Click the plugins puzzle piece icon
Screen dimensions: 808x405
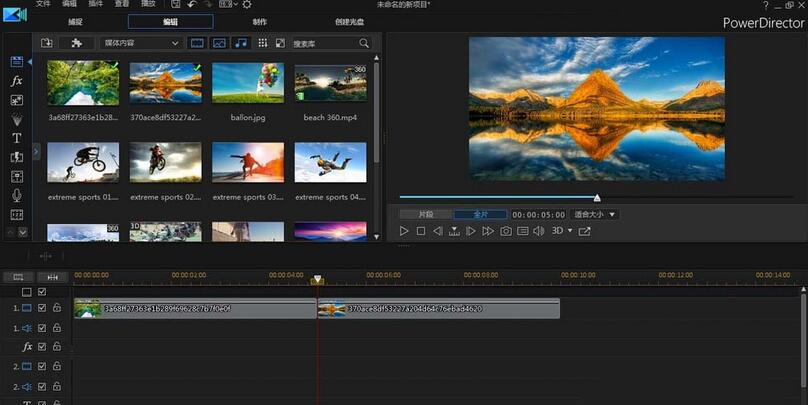pos(76,43)
